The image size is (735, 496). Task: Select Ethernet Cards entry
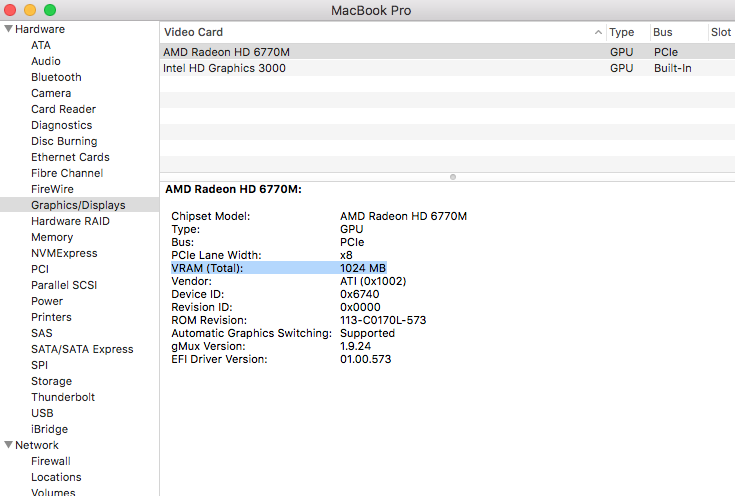pos(70,157)
